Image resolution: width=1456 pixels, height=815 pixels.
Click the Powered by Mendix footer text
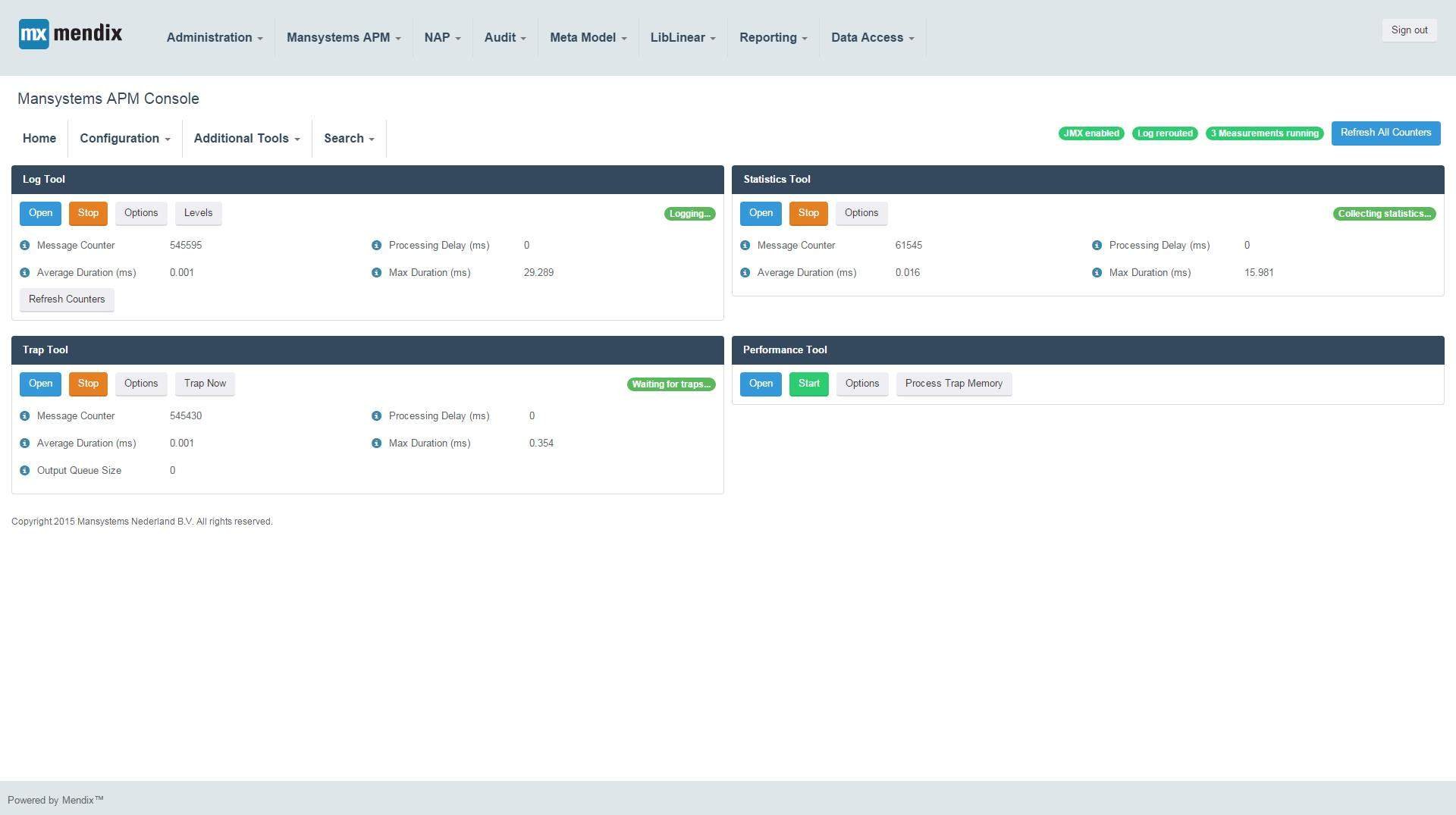[x=55, y=801]
